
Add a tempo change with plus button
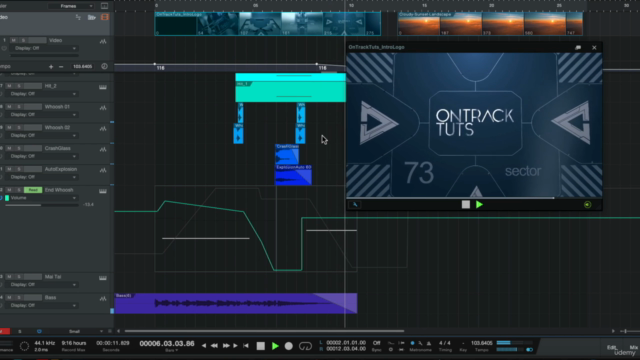click(x=51, y=67)
